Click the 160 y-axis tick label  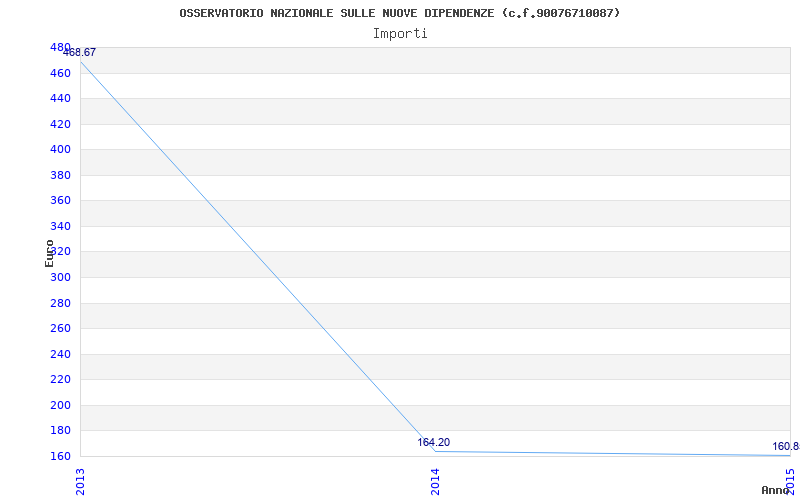(60, 456)
